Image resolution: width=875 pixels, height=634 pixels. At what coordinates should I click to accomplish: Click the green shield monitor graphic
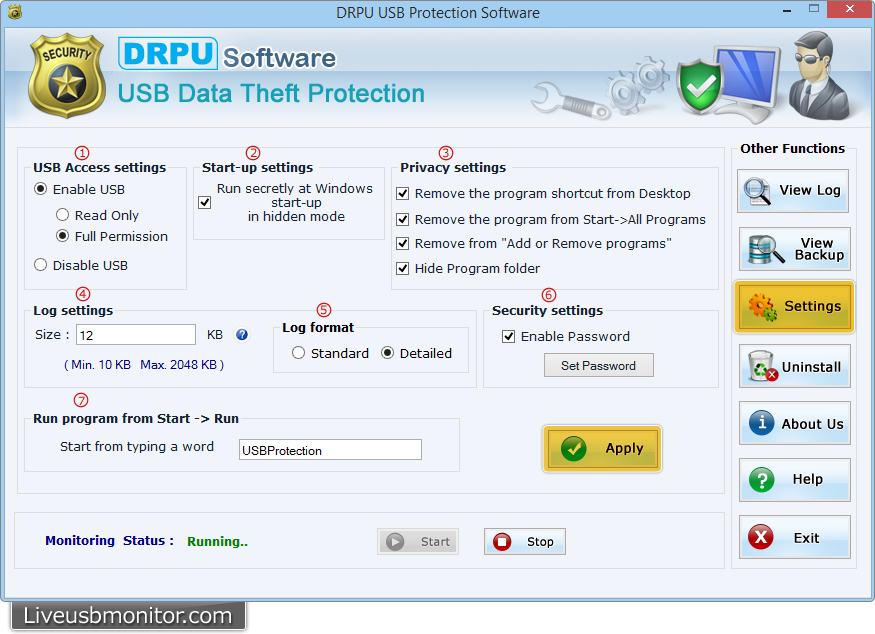pyautogui.click(x=728, y=84)
